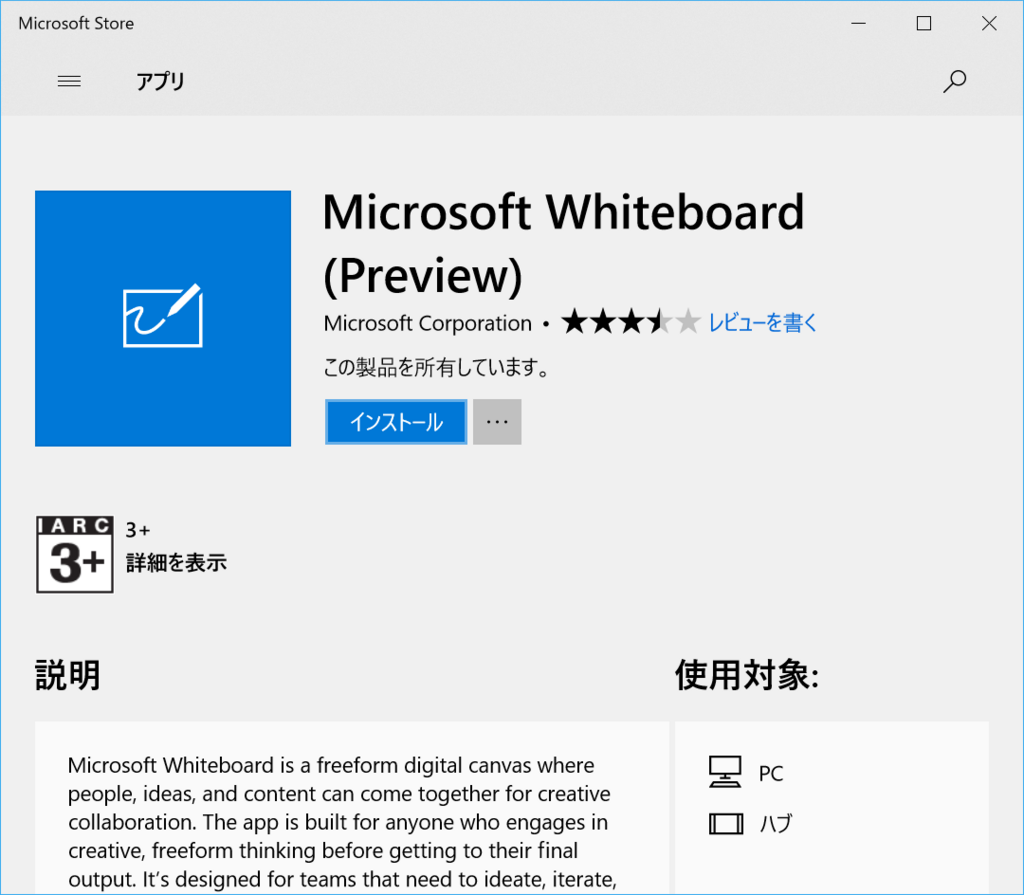Click the Microsoft Corporation publisher name
The image size is (1024, 895).
(427, 322)
